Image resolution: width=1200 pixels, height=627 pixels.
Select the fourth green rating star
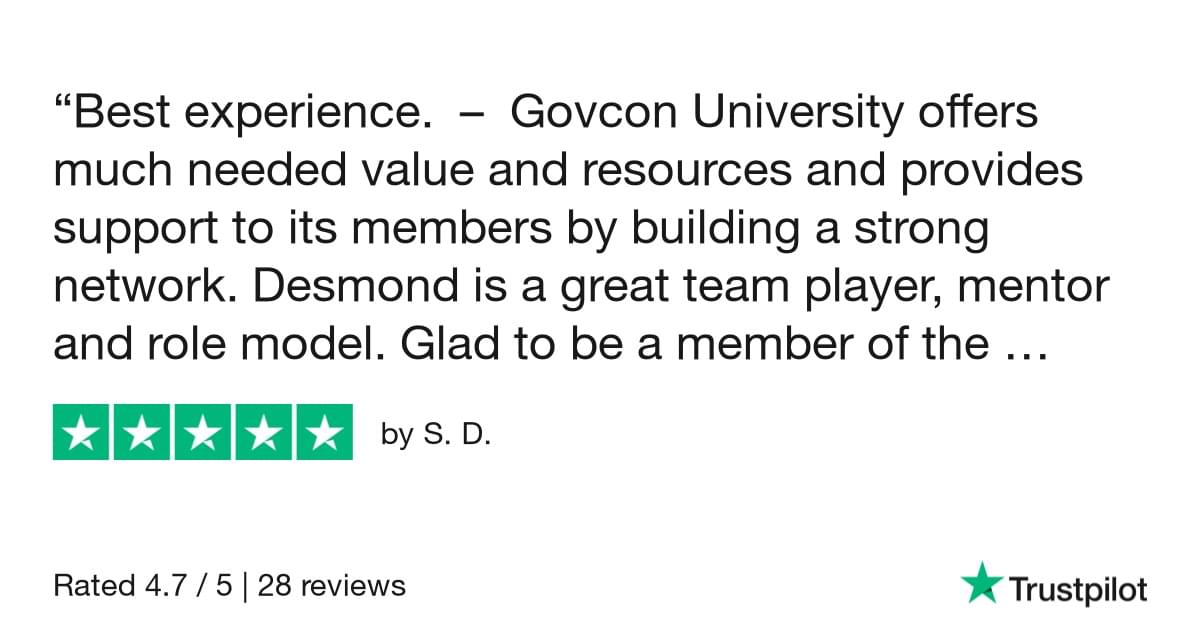263,432
